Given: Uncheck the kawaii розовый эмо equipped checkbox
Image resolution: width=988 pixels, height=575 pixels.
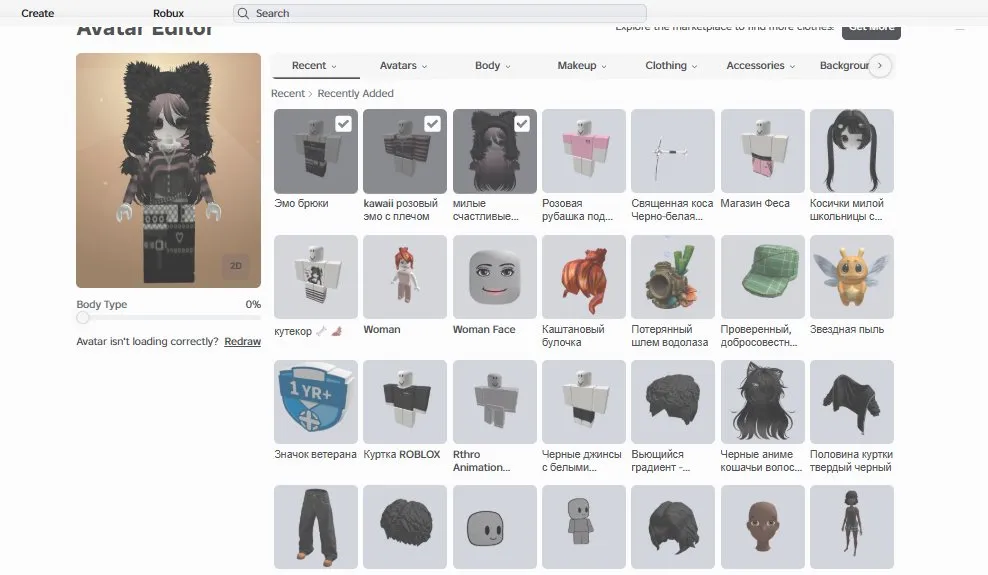Looking at the screenshot, I should click(x=432, y=123).
